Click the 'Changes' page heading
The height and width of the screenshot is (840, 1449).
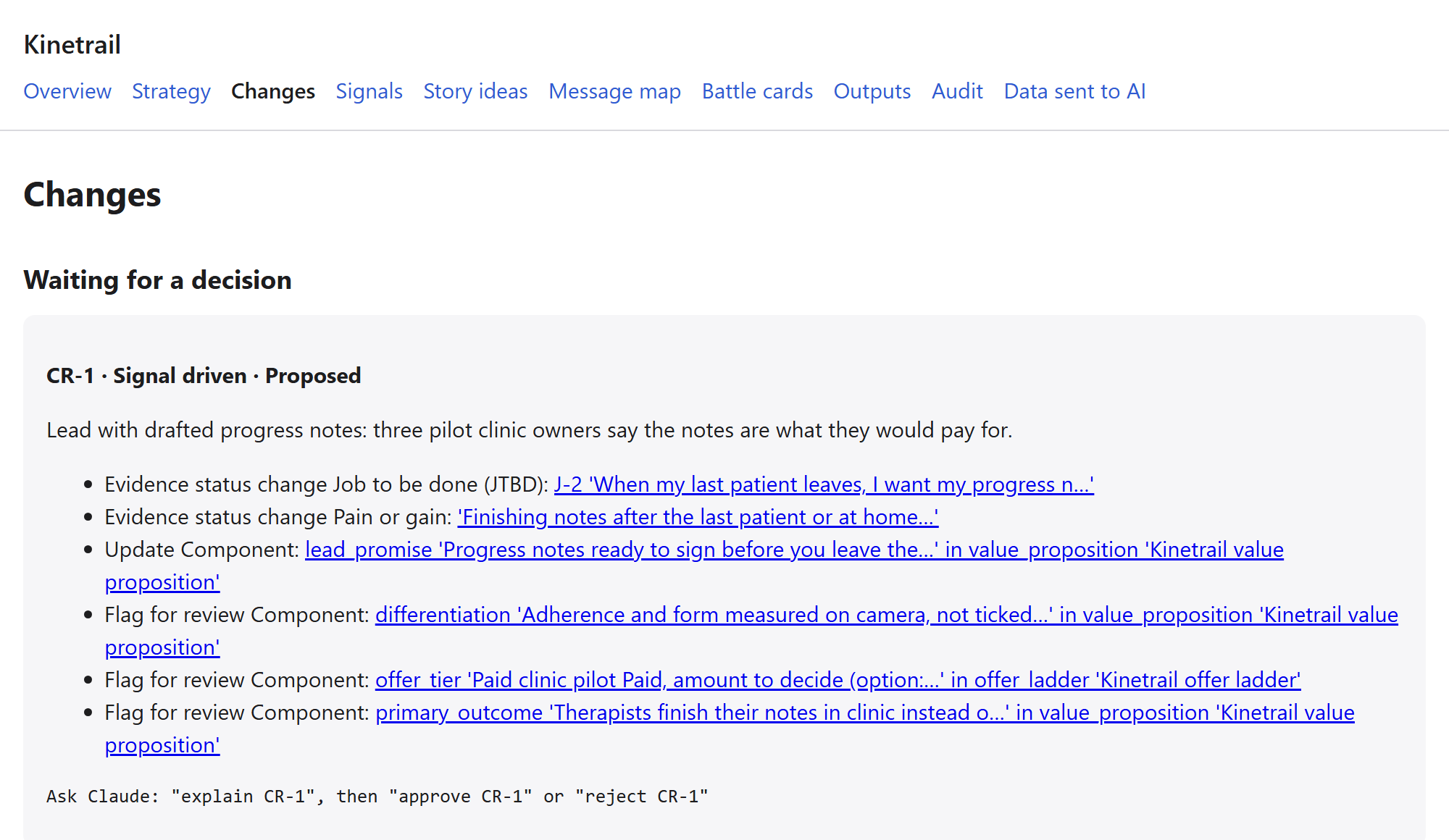pos(93,195)
